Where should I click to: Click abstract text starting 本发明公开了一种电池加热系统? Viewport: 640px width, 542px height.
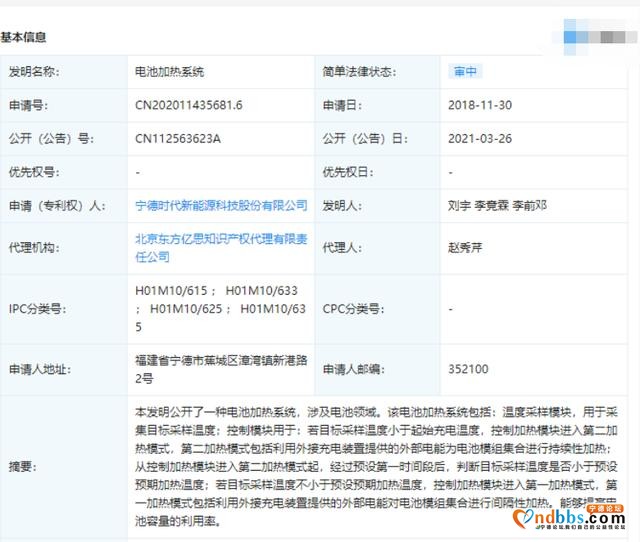(x=376, y=466)
